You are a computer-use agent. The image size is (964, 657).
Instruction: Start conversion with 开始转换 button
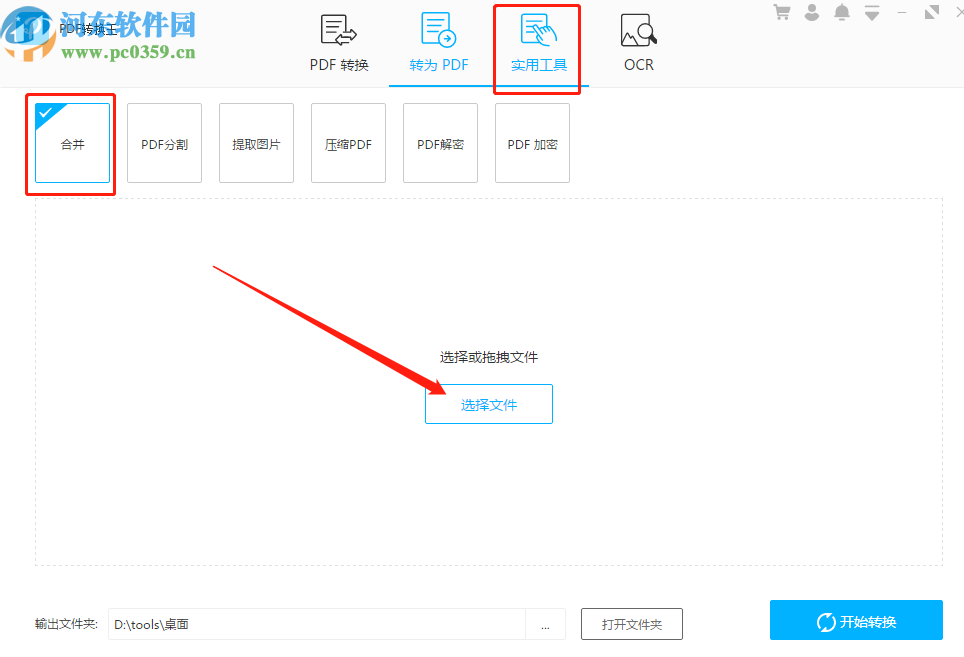[x=855, y=620]
